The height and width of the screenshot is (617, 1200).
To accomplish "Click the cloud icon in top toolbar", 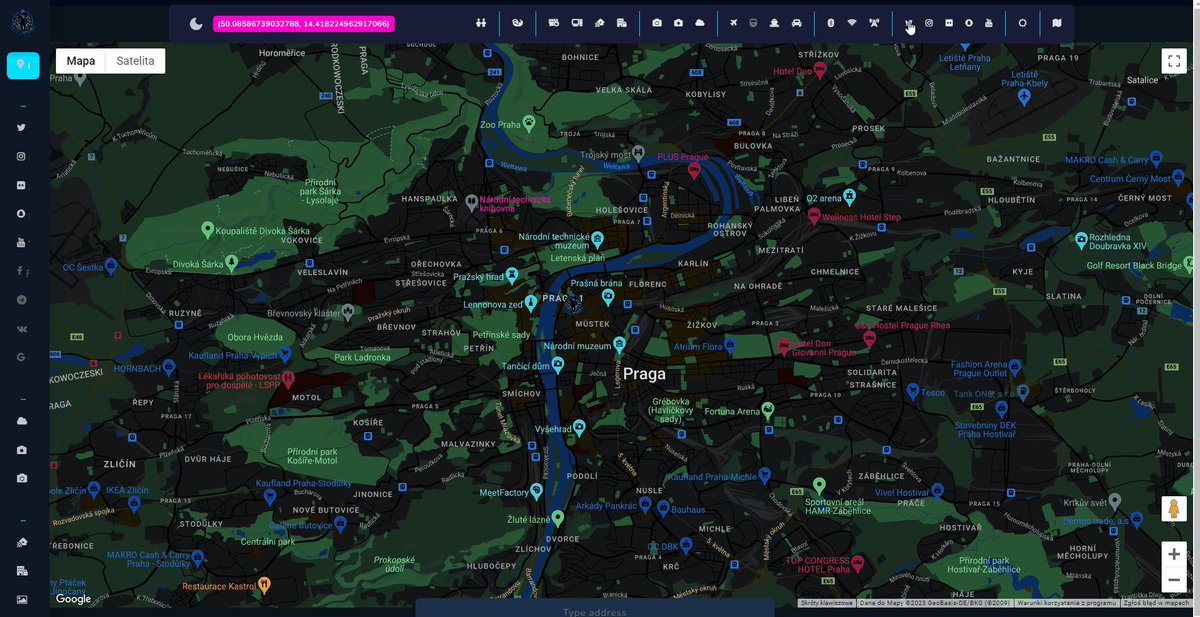I will tap(700, 23).
